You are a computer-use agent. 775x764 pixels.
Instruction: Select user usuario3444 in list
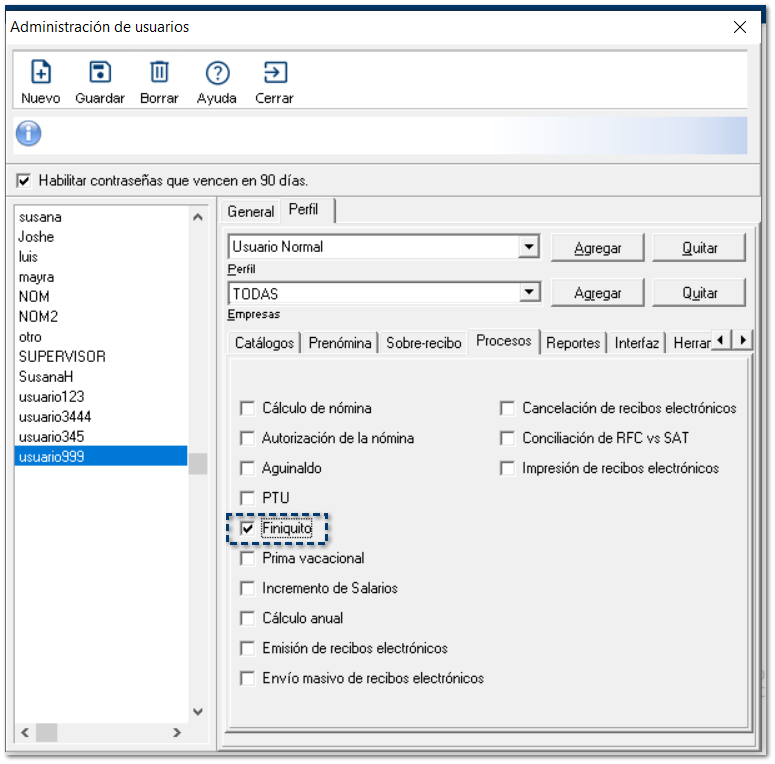101,417
